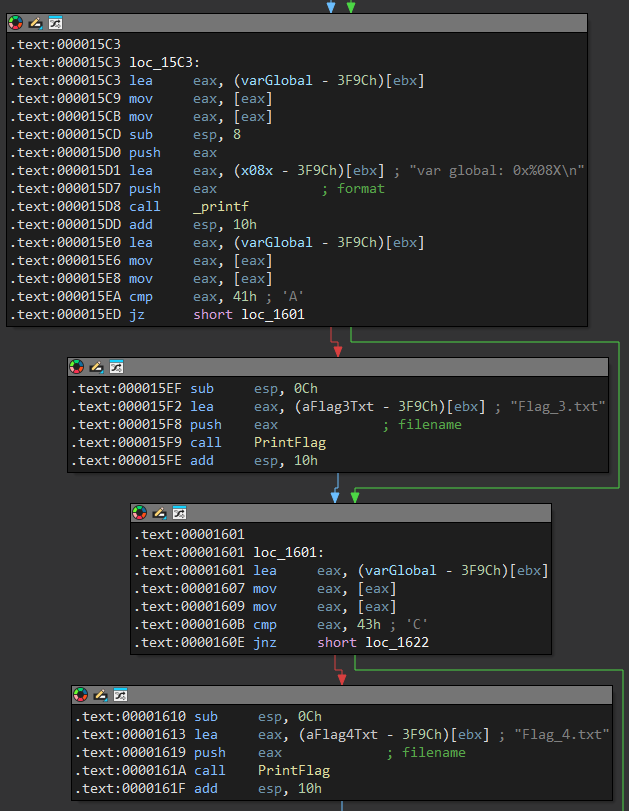Click the pencil icon on the Flag_4.txt block
The image size is (629, 811).
tap(101, 695)
